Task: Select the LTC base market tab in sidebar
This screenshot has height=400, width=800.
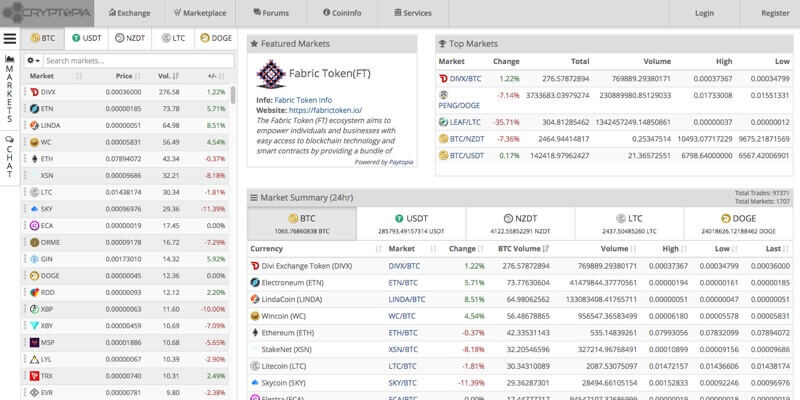Action: tap(173, 38)
